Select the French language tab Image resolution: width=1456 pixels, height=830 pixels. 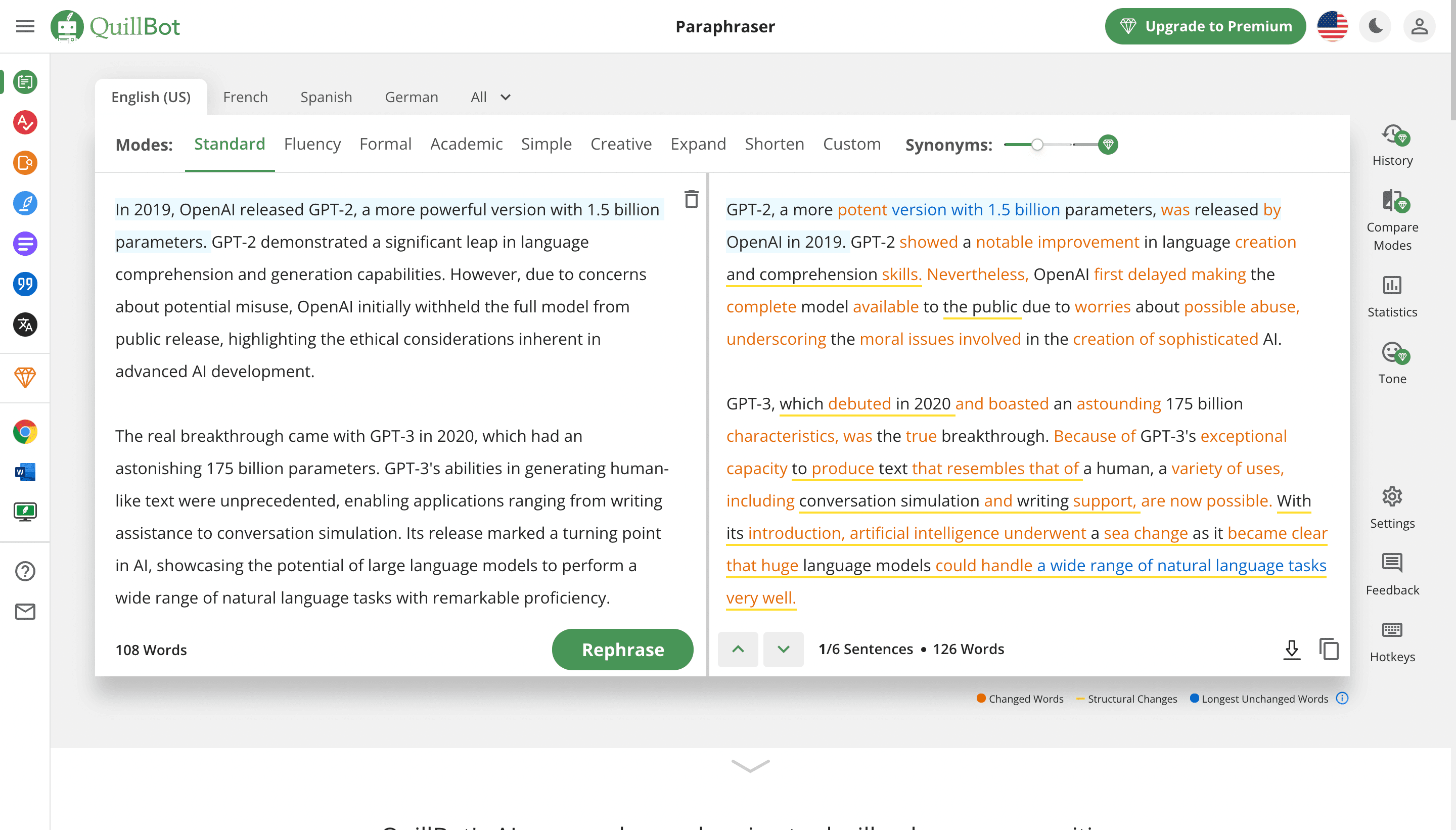tap(245, 97)
